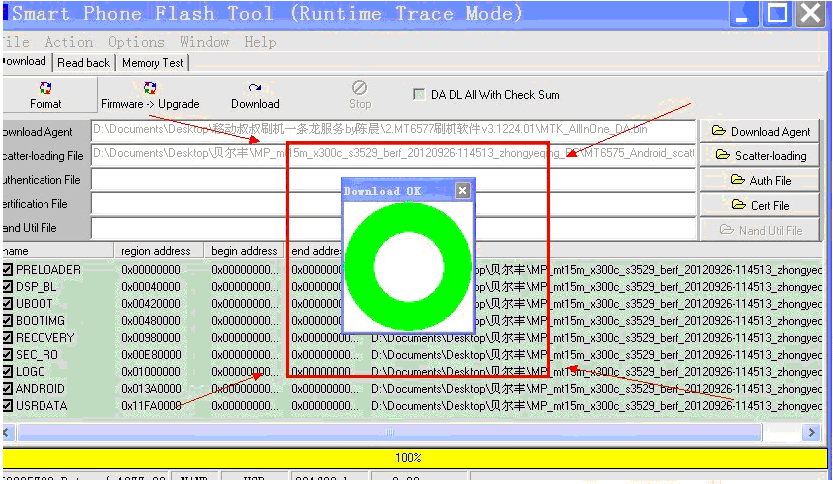The height and width of the screenshot is (484, 833).
Task: Open Download Agent folder button
Action: 760,131
